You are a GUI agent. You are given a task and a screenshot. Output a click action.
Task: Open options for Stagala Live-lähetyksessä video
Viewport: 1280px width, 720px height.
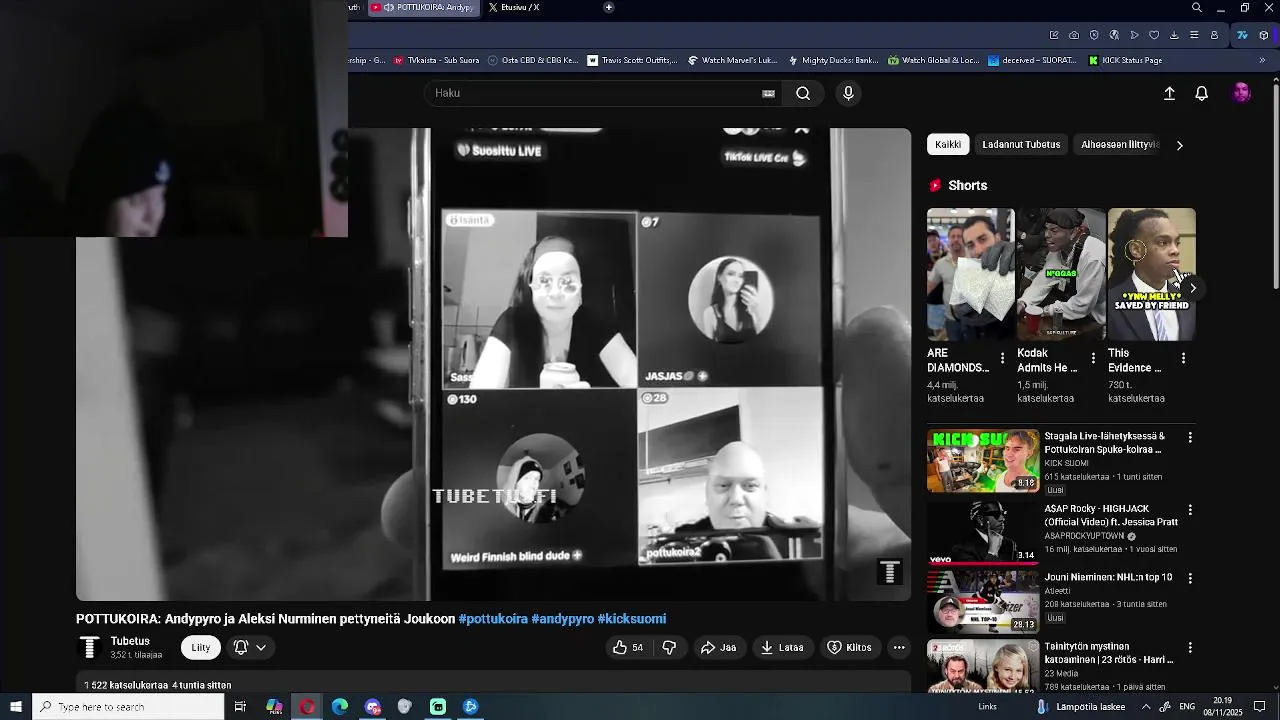[x=1190, y=438]
